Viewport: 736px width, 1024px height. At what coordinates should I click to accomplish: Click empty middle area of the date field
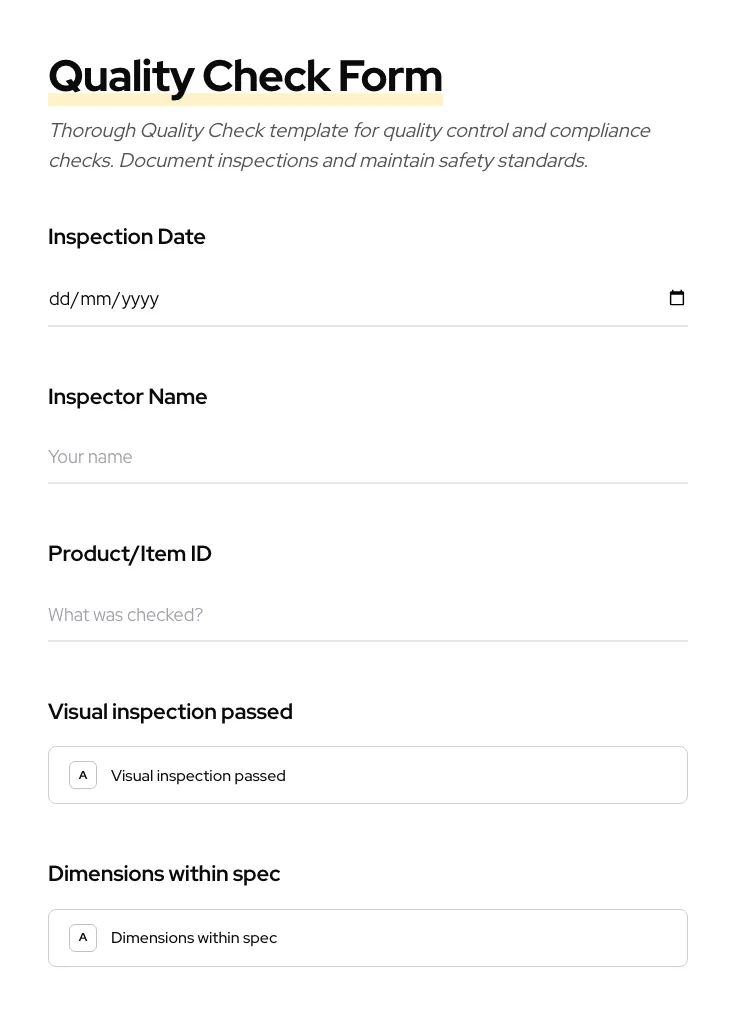click(400, 299)
